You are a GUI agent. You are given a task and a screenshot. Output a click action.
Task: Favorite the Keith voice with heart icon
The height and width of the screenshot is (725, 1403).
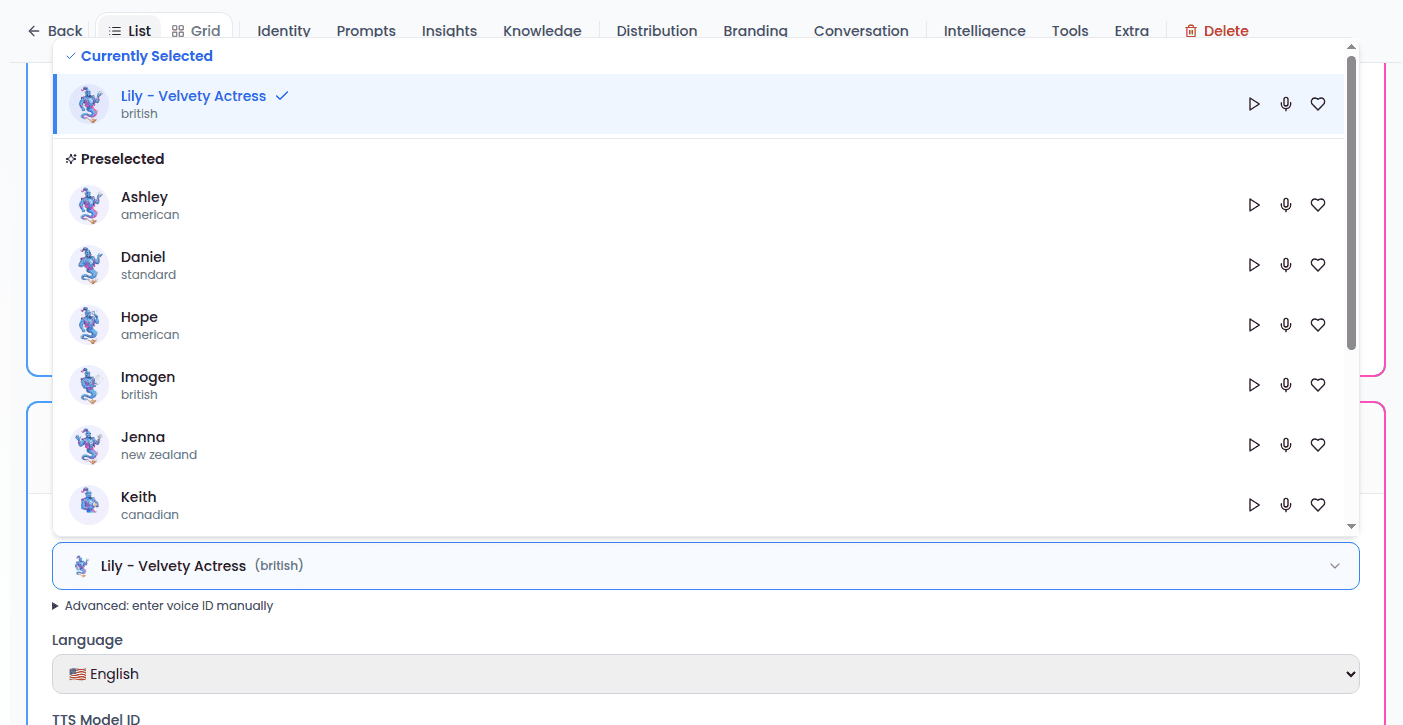point(1318,505)
